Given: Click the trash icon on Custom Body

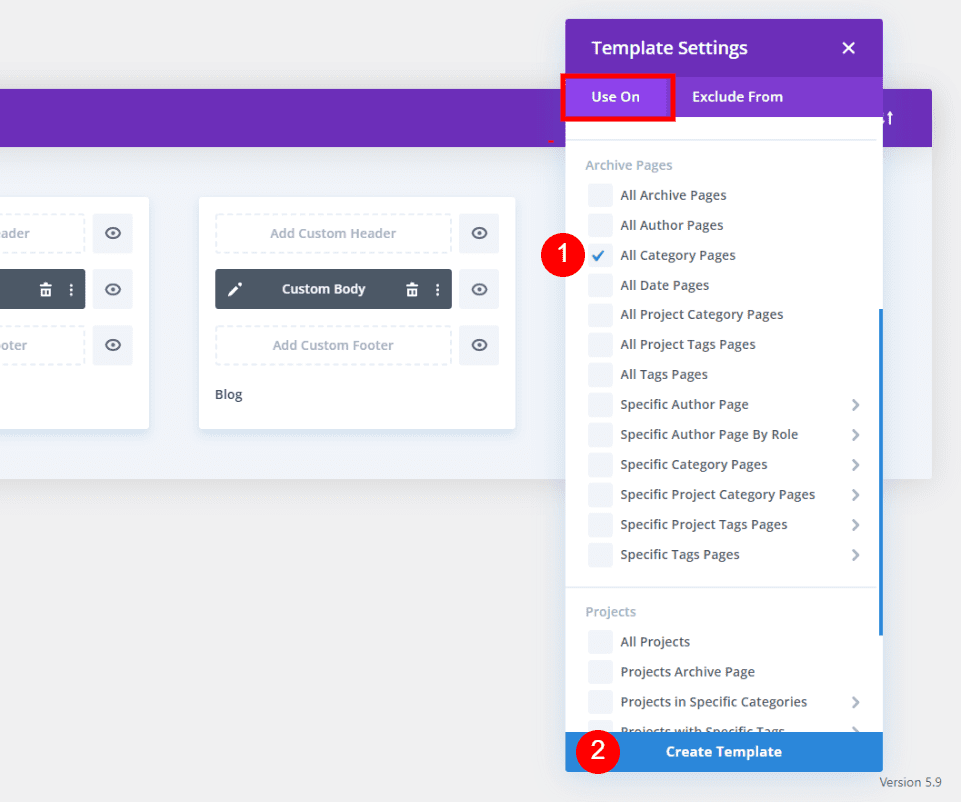Looking at the screenshot, I should (413, 289).
